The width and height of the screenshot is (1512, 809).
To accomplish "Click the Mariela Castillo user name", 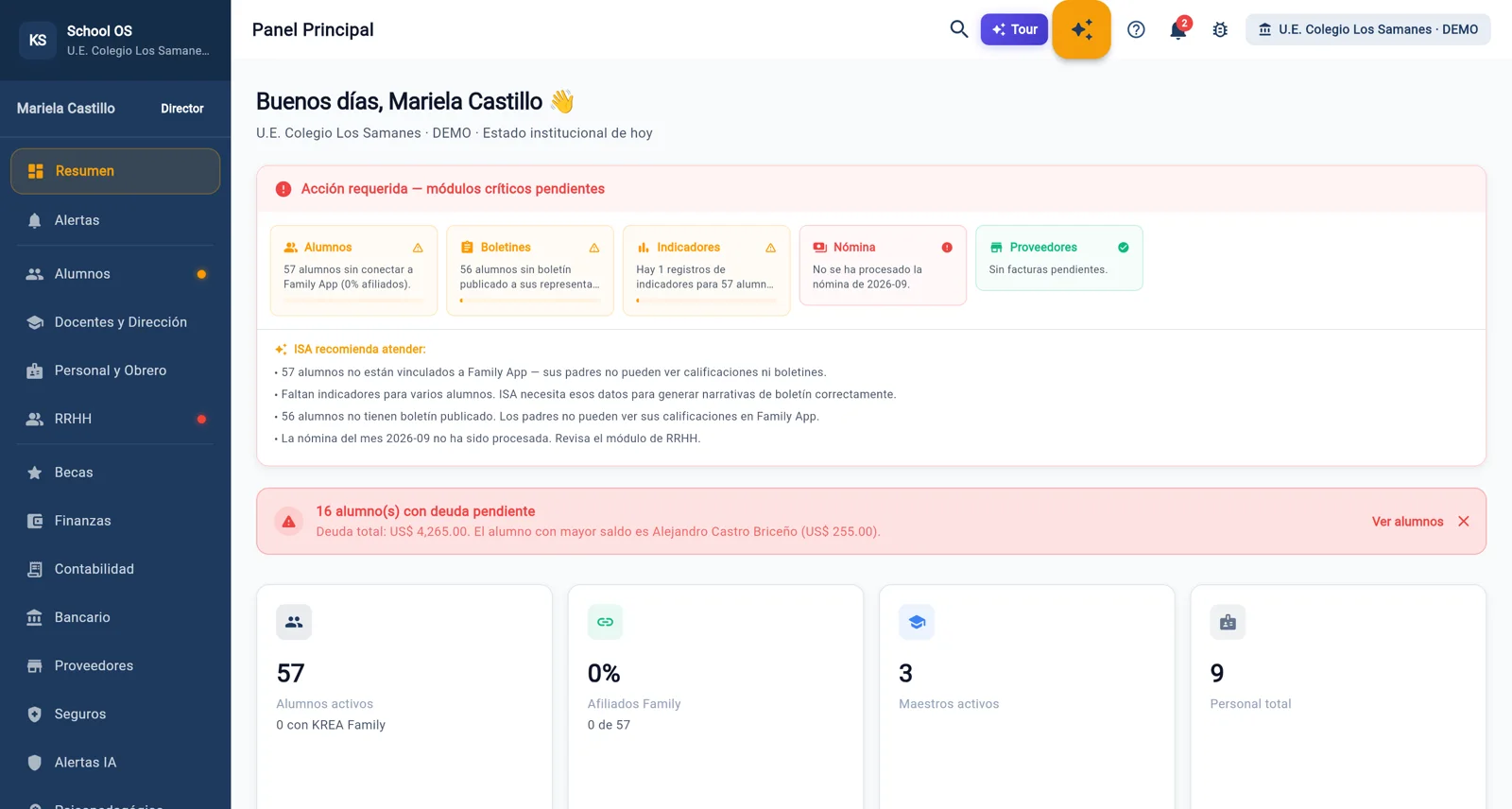I will 66,109.
